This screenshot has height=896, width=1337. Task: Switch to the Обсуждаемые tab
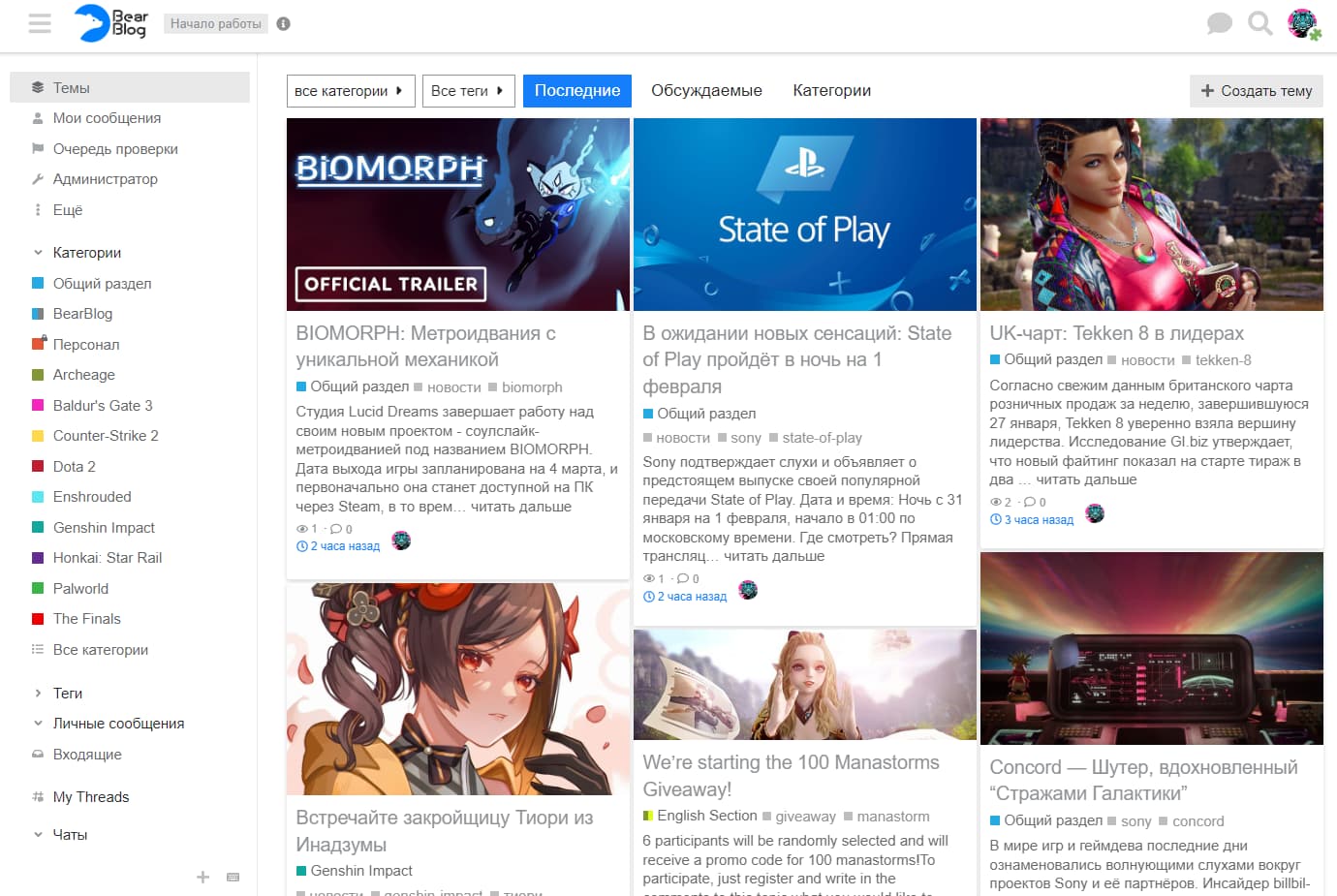coord(706,91)
